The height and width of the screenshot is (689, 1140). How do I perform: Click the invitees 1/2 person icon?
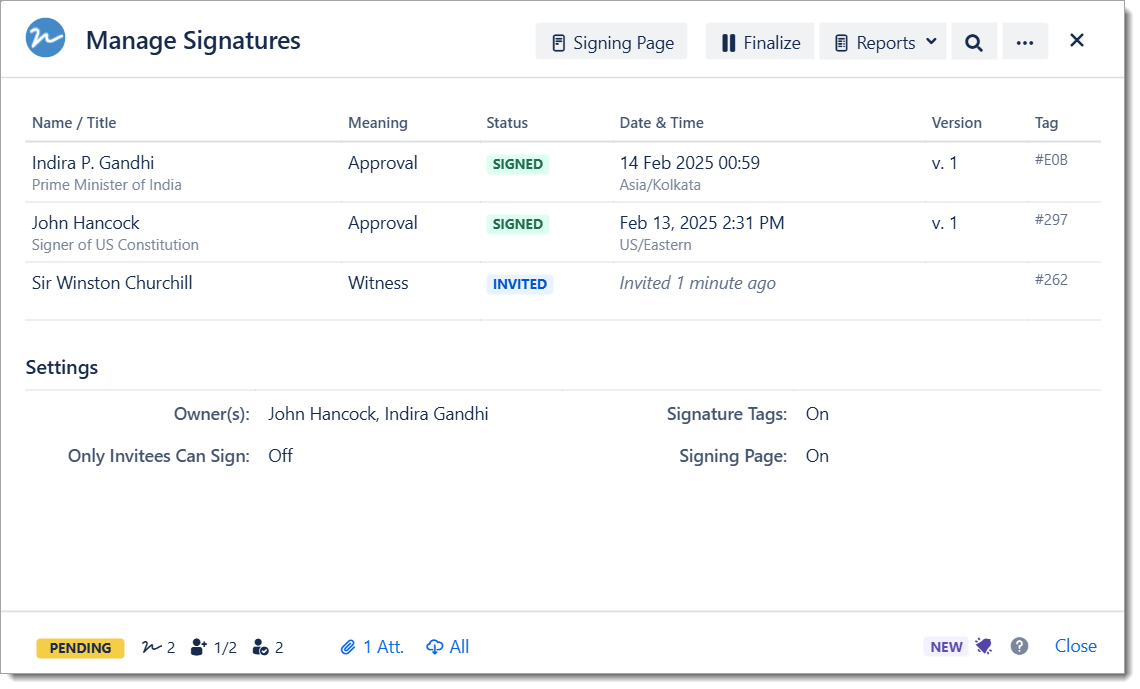[x=199, y=647]
